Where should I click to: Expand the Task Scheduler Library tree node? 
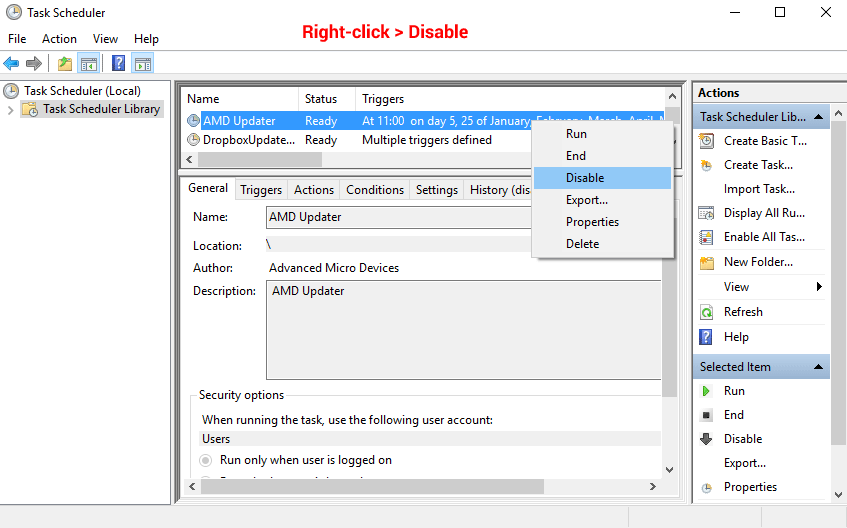pyautogui.click(x=10, y=110)
